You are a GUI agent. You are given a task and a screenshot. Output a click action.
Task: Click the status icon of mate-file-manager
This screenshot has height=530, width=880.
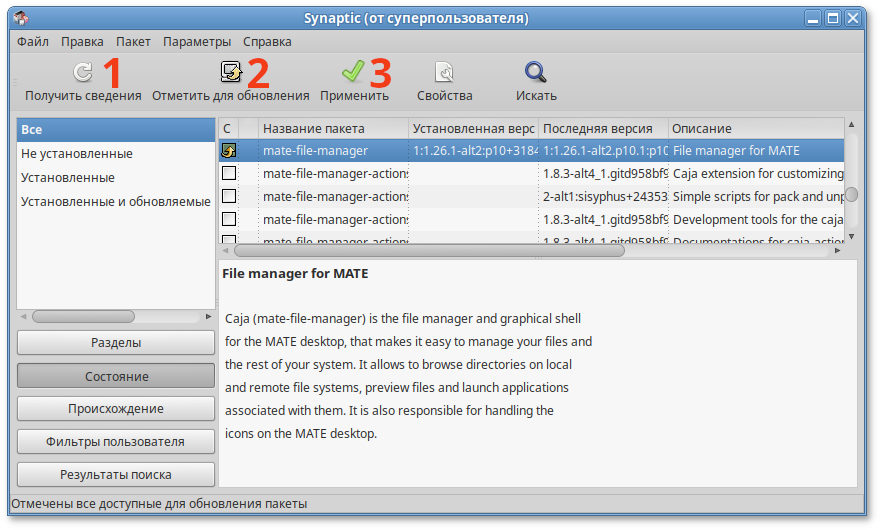[x=229, y=151]
